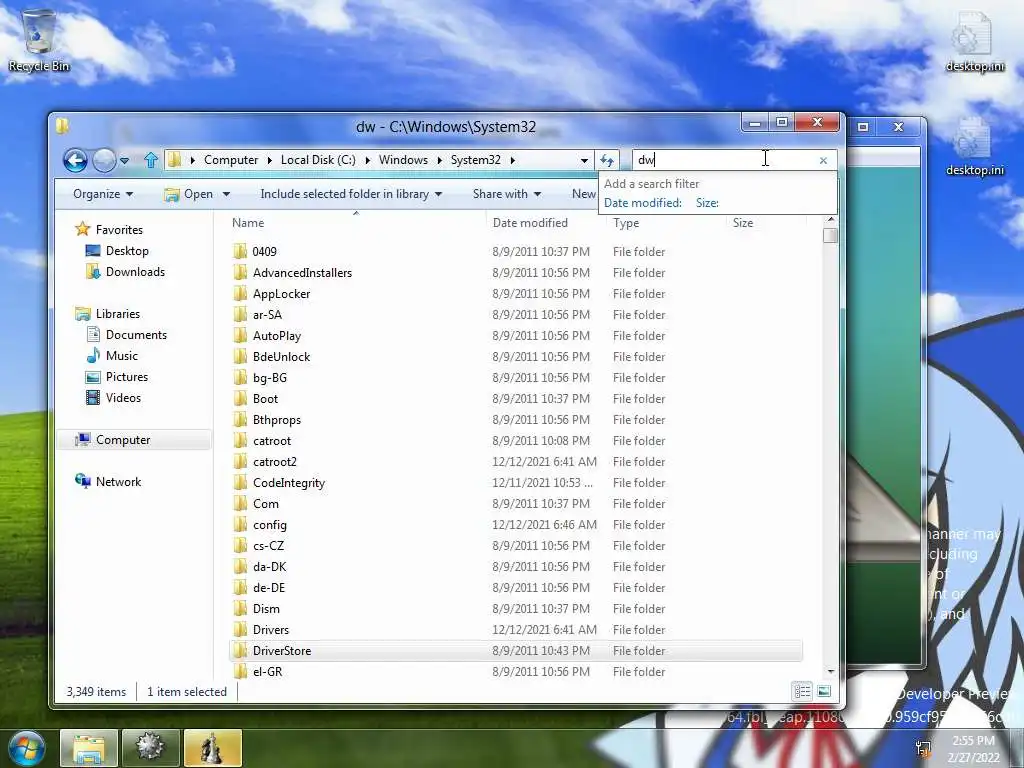Sort by the Name column header

248,223
